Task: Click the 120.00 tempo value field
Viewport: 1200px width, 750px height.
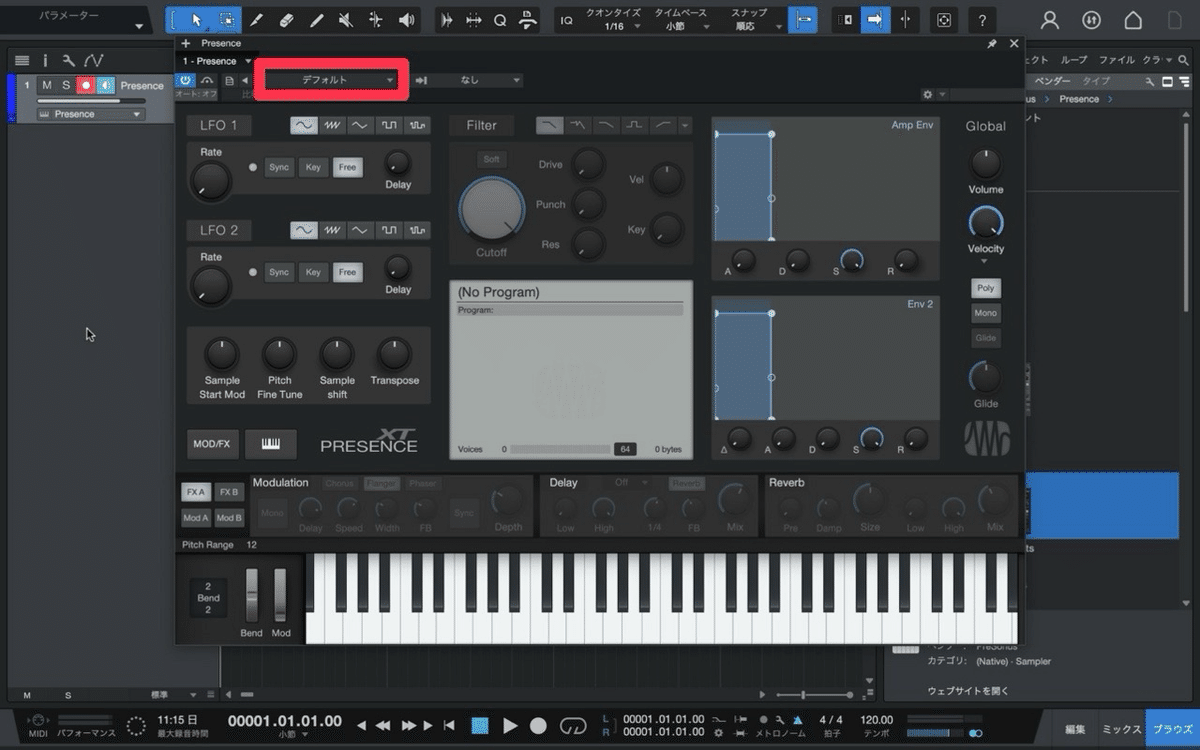Action: [877, 720]
